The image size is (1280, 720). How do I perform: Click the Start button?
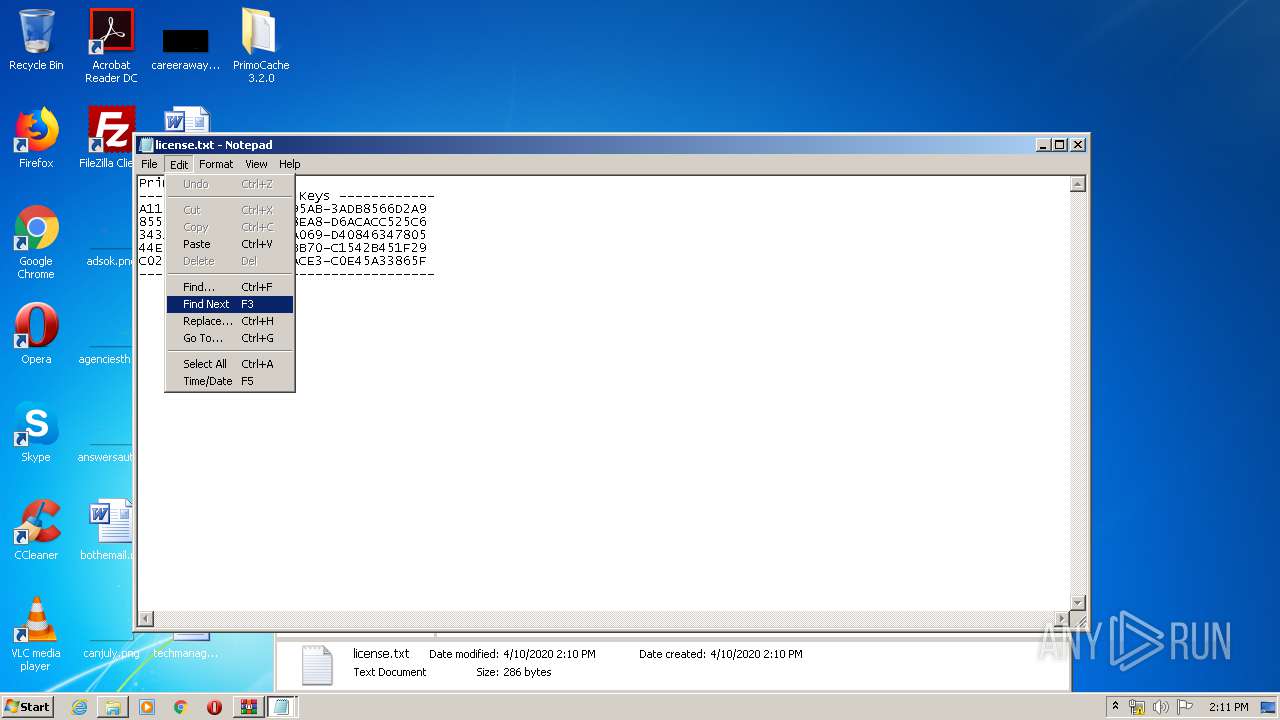point(28,707)
